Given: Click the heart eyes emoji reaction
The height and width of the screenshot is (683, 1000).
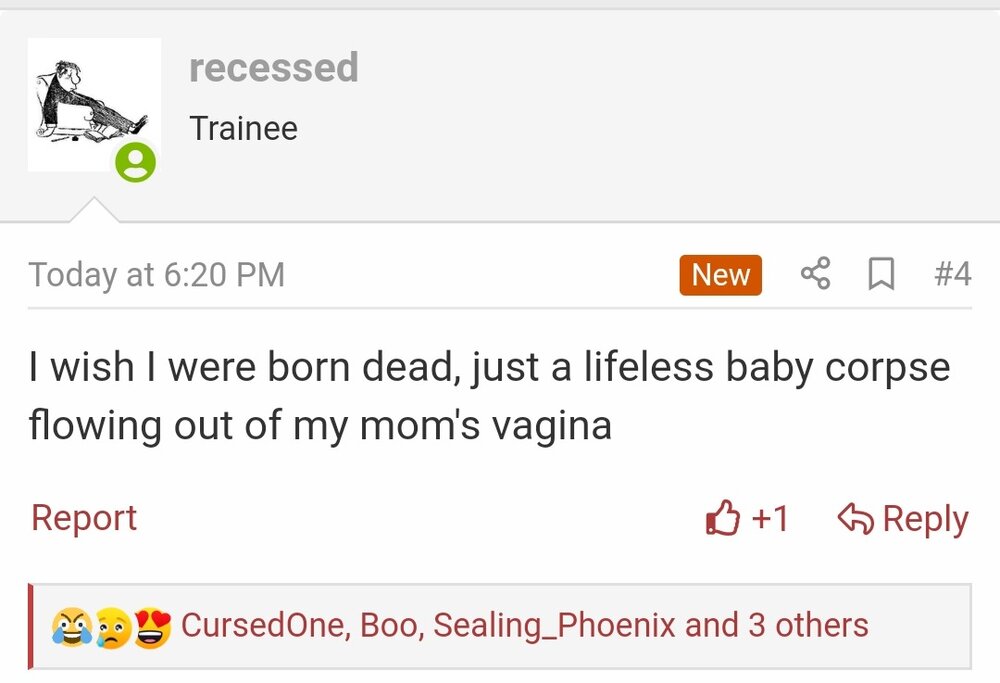Looking at the screenshot, I should 152,627.
